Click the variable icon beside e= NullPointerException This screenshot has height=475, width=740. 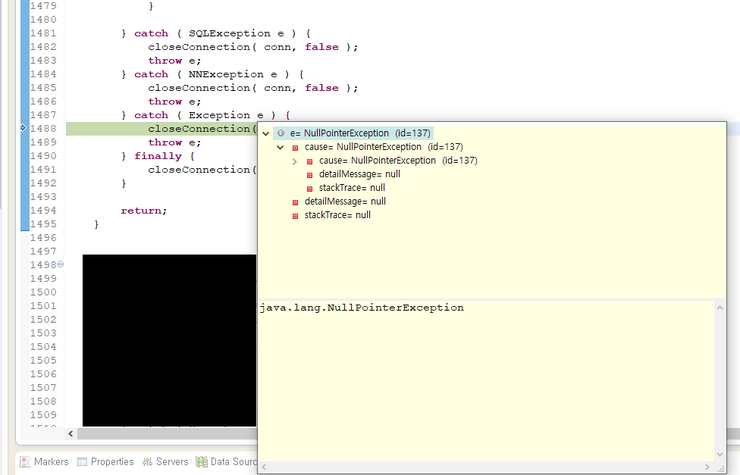click(281, 133)
